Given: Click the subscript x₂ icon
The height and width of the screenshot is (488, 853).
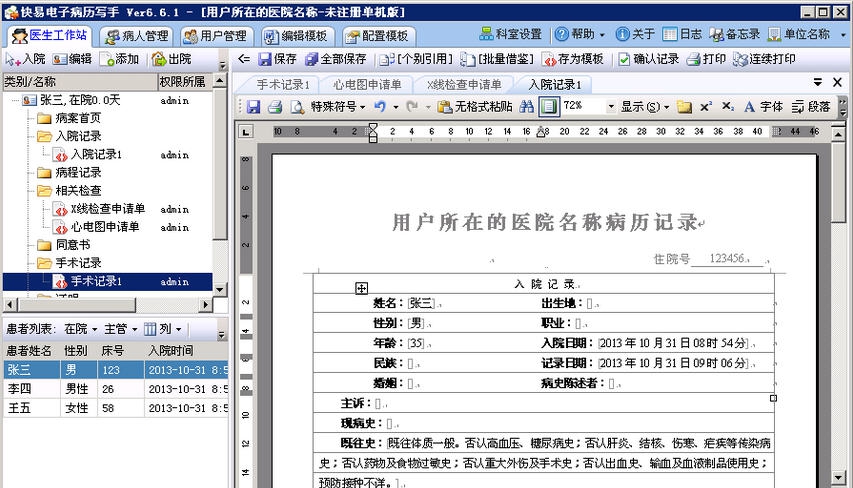Looking at the screenshot, I should (728, 106).
